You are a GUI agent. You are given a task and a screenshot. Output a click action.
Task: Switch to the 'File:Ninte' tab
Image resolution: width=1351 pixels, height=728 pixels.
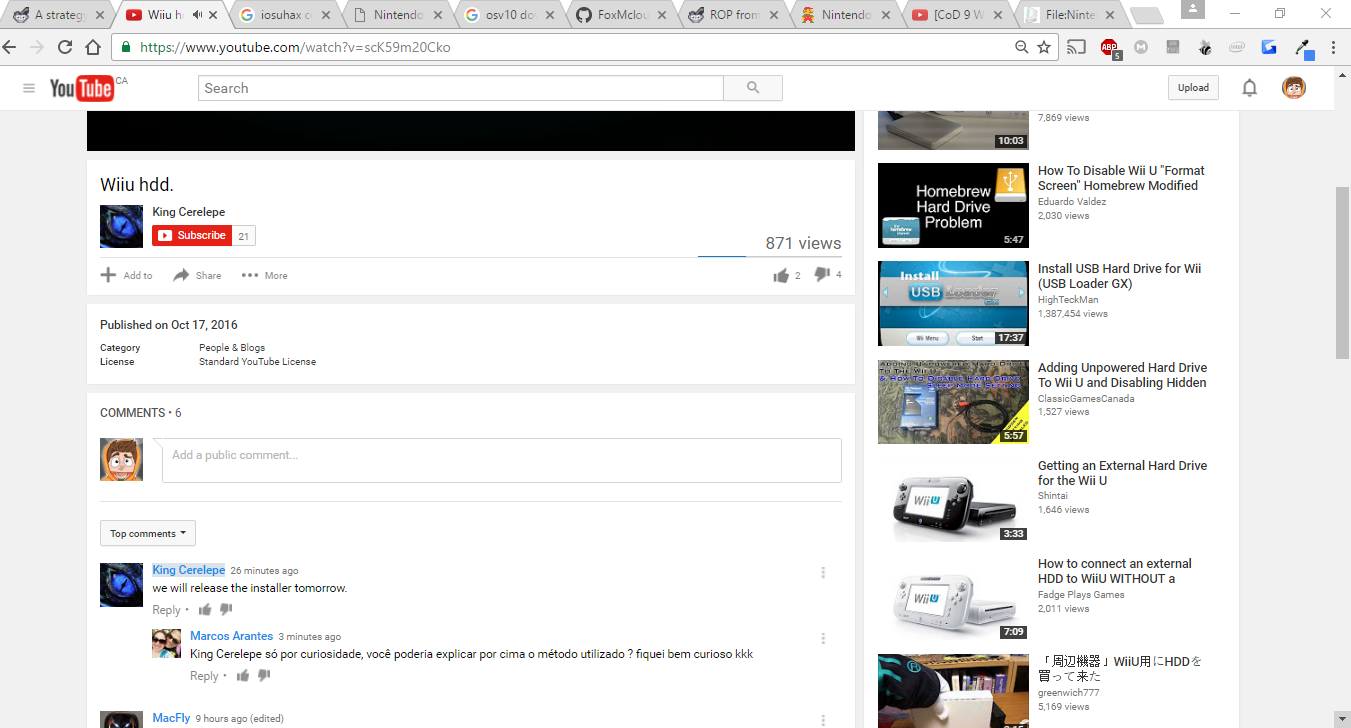pos(1069,15)
